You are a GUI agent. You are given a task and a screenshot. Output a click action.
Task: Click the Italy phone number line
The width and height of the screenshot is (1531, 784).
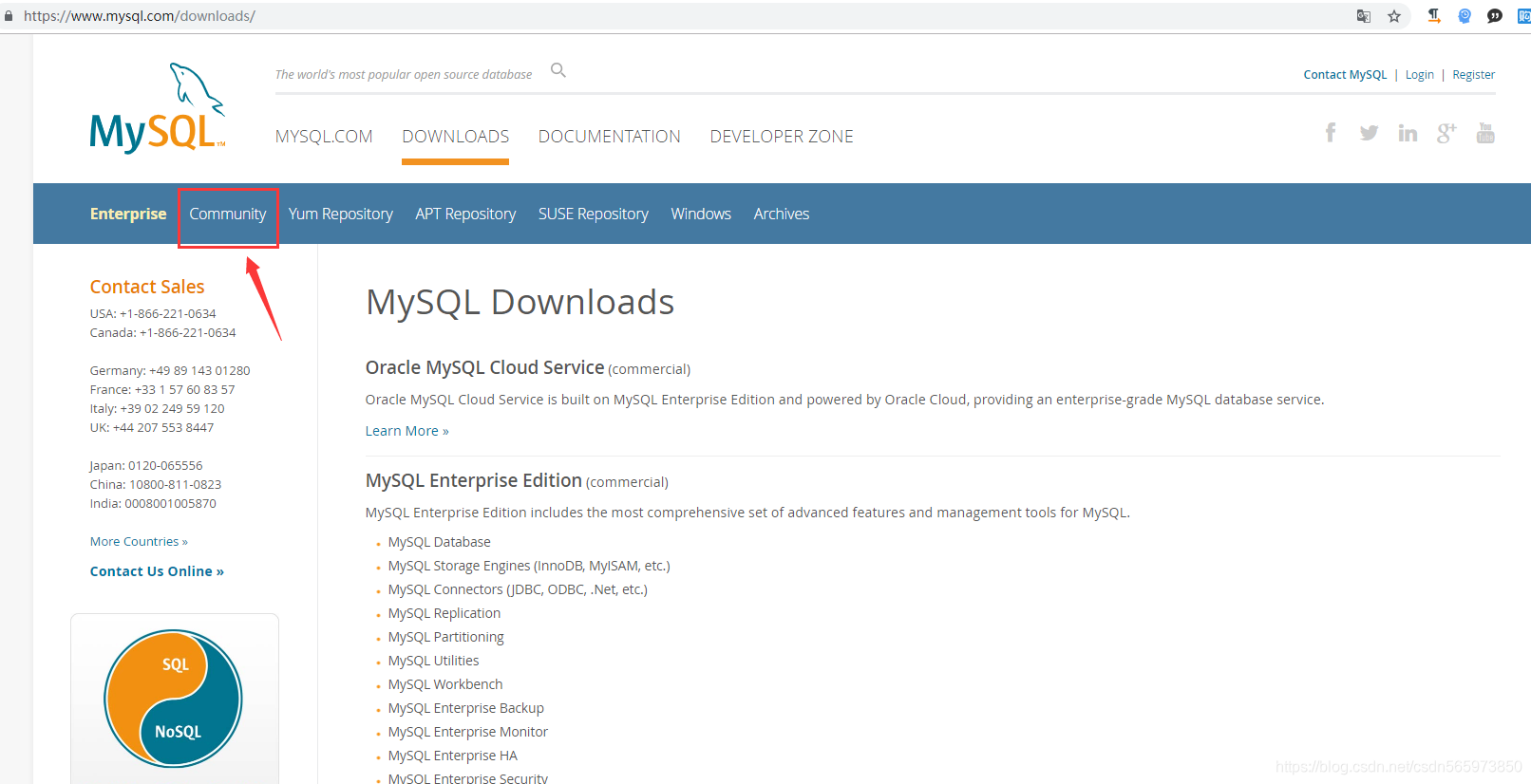158,408
